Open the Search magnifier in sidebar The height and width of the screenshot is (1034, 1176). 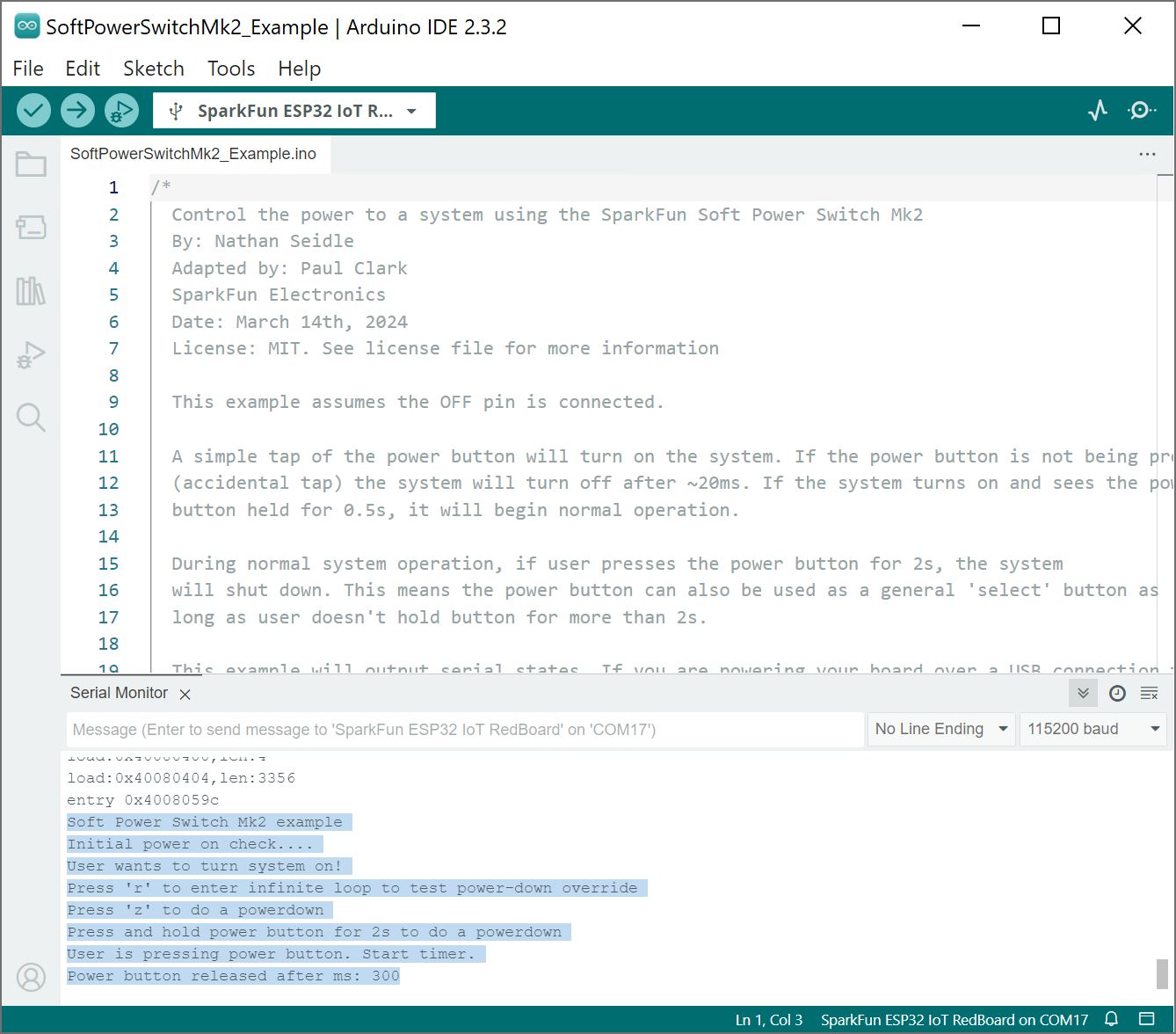pyautogui.click(x=31, y=417)
